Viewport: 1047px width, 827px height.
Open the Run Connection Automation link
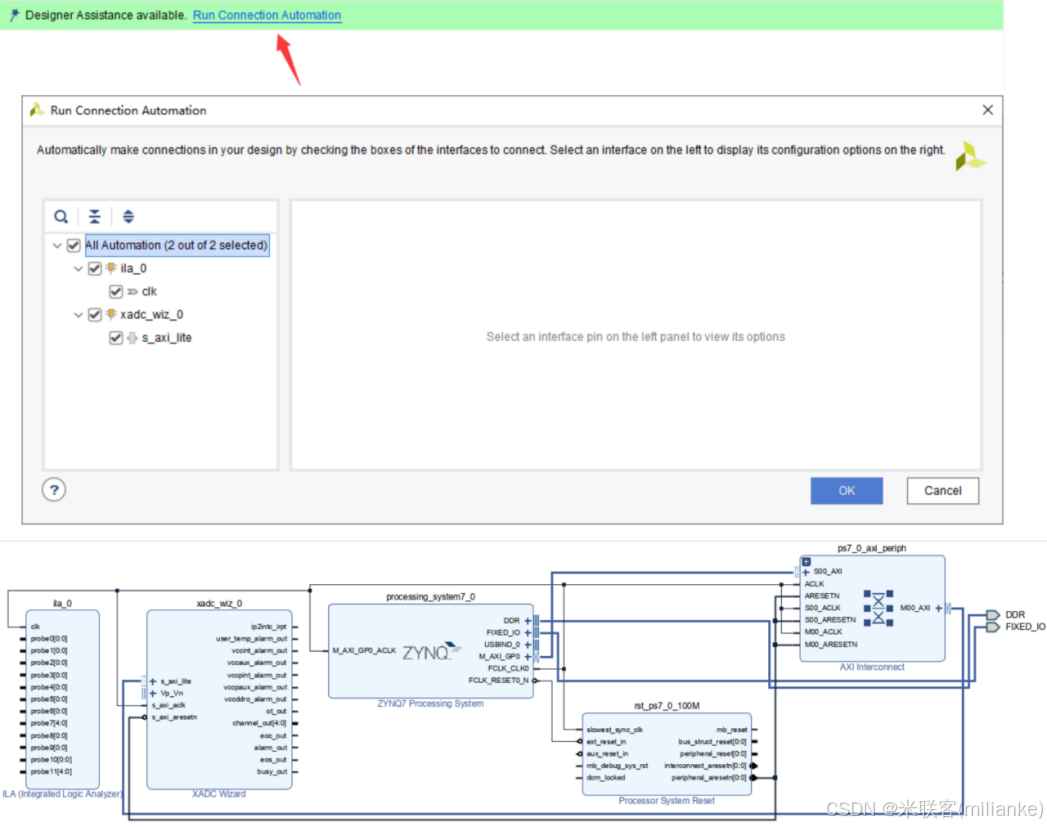pyautogui.click(x=266, y=15)
